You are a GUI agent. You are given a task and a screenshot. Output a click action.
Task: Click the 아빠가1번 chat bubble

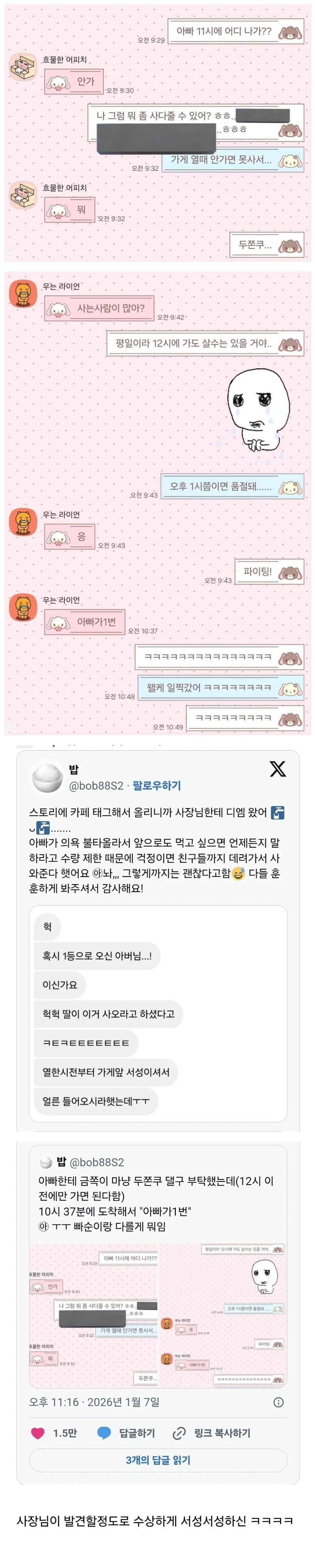84,622
